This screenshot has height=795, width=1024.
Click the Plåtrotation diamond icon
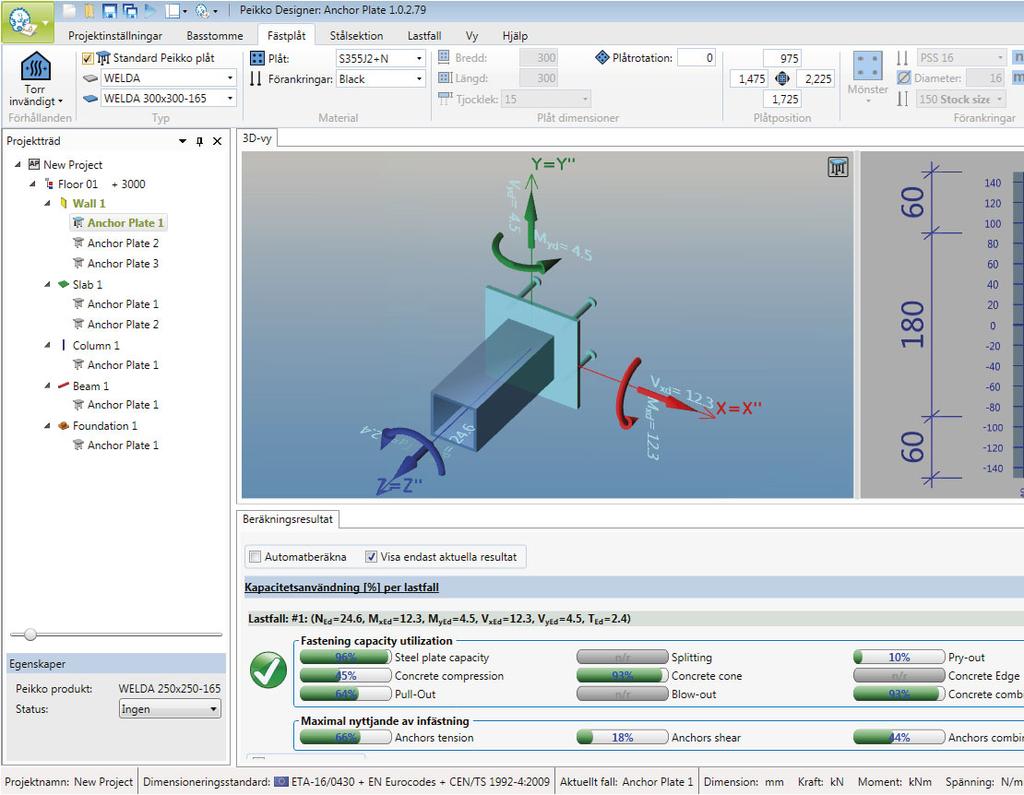click(x=602, y=57)
